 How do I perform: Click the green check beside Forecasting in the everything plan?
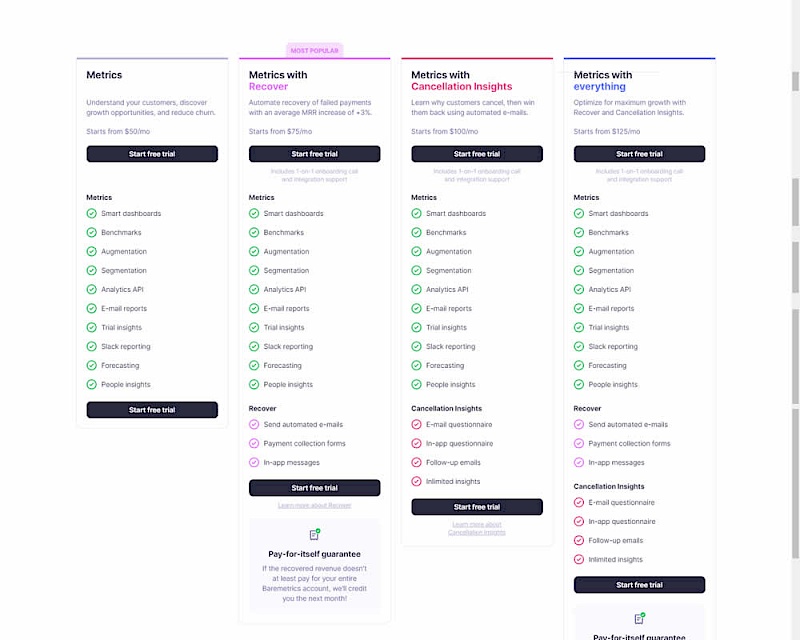(x=579, y=365)
